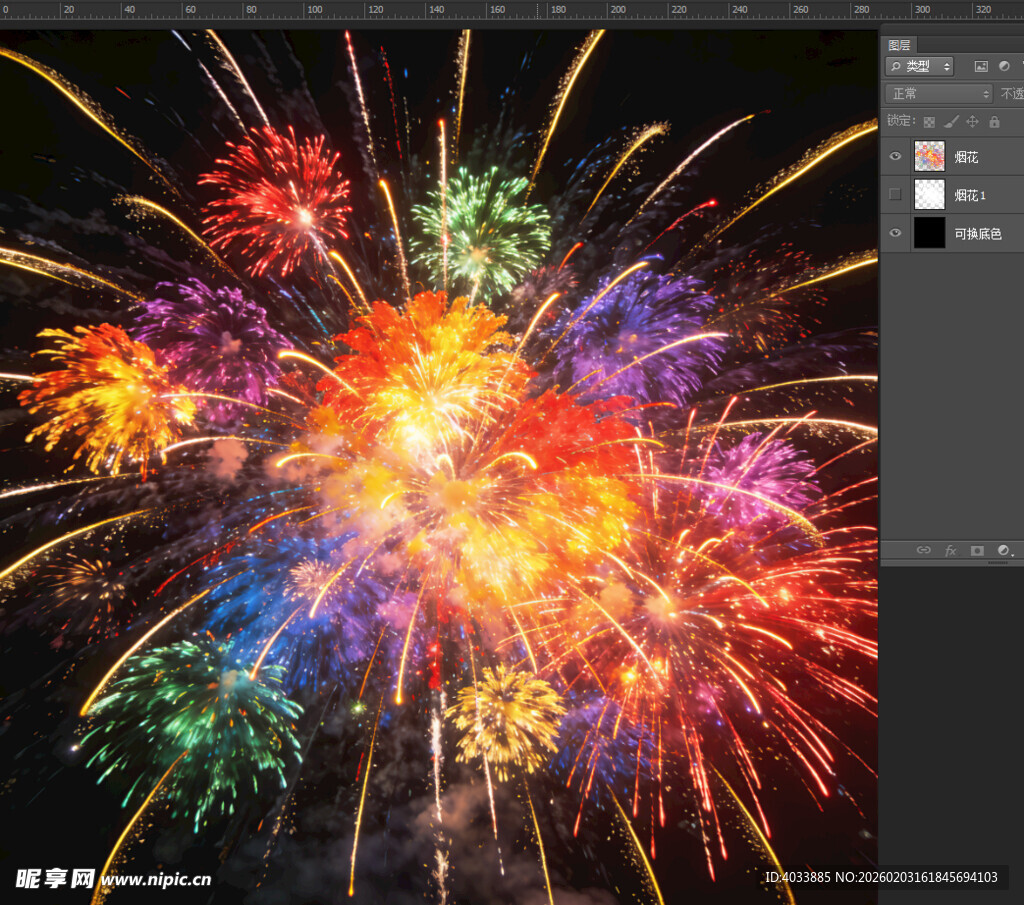Click the lock all padlock icon
The image size is (1024, 905).
tap(994, 122)
